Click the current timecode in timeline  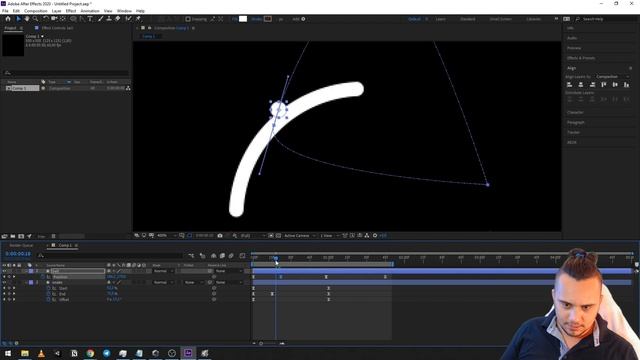[18, 254]
